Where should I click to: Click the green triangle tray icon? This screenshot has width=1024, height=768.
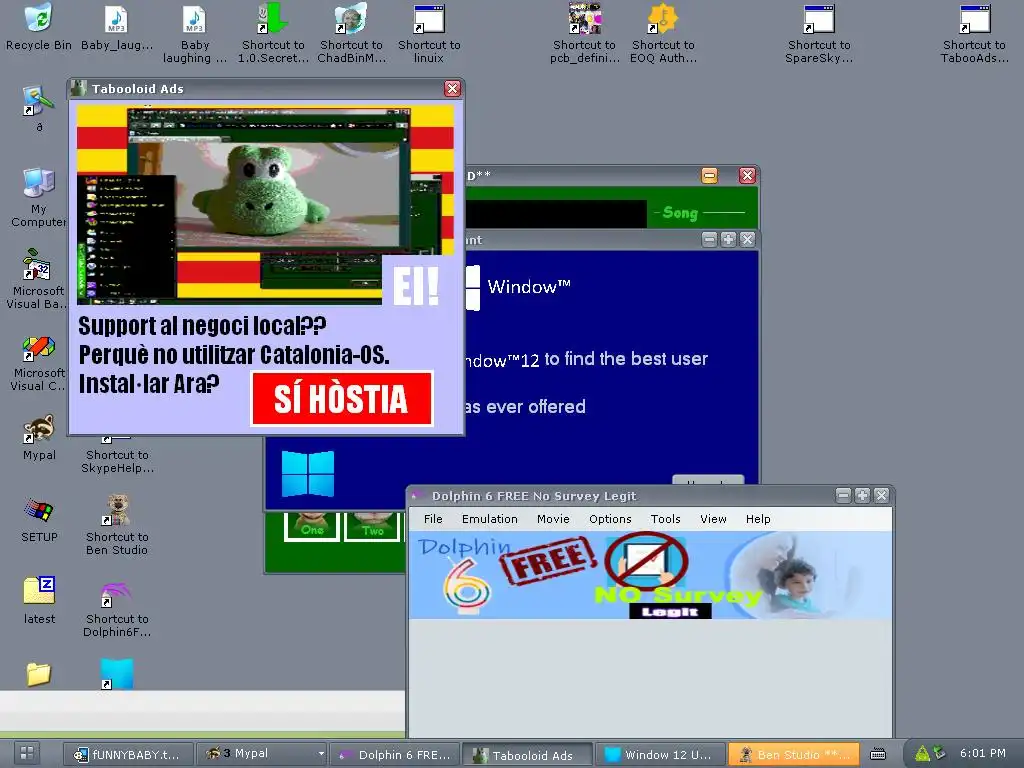click(922, 754)
